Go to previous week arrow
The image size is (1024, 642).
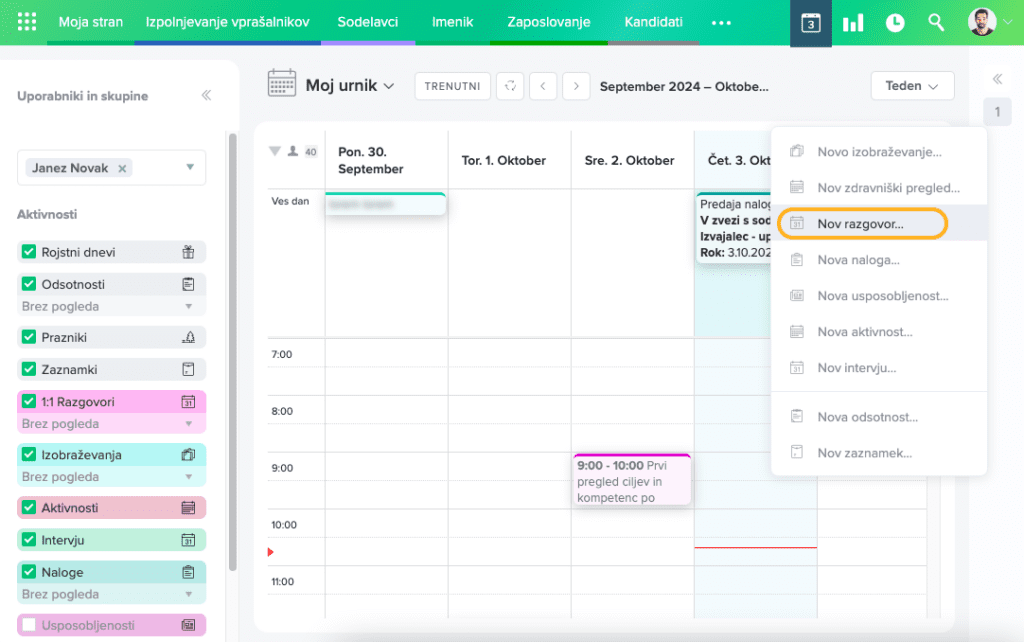(542, 86)
